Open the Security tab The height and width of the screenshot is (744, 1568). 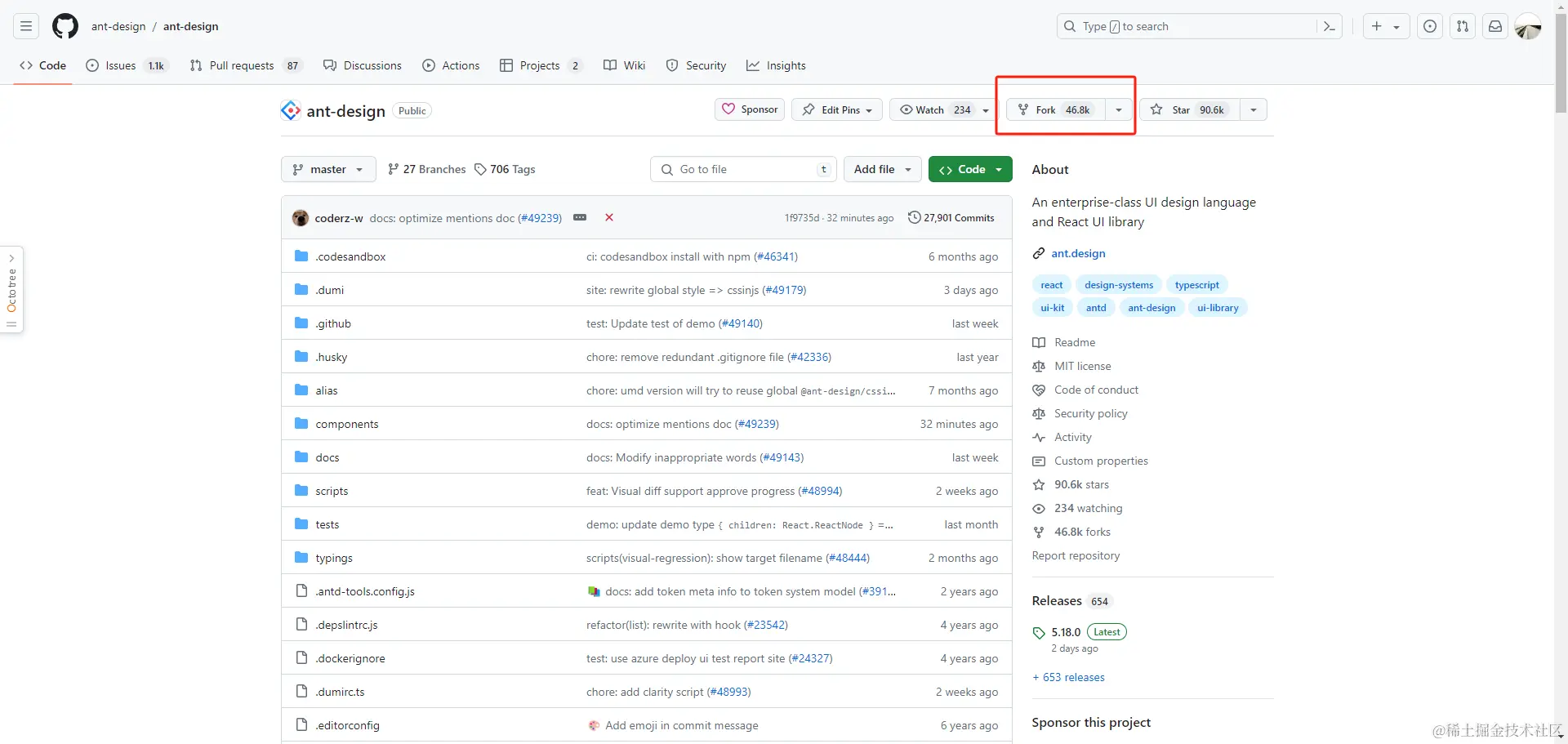[x=697, y=65]
